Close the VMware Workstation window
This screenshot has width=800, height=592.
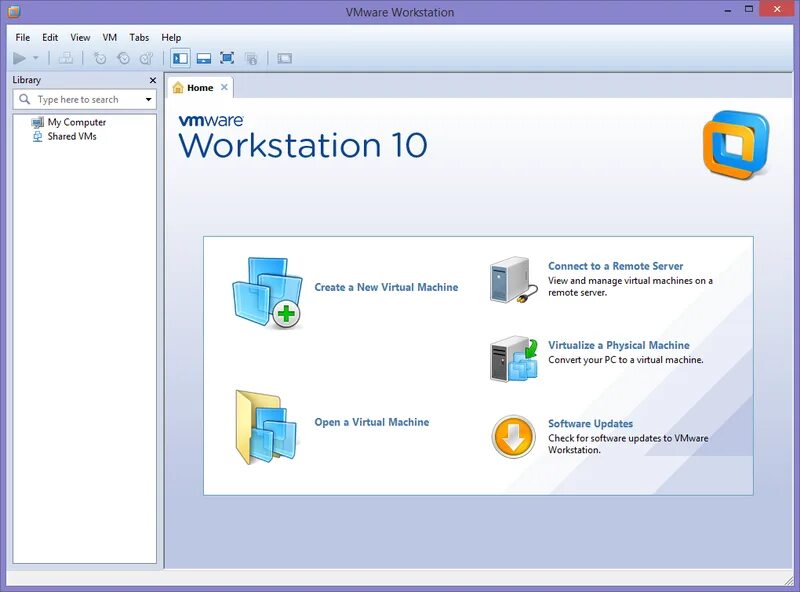[x=777, y=9]
